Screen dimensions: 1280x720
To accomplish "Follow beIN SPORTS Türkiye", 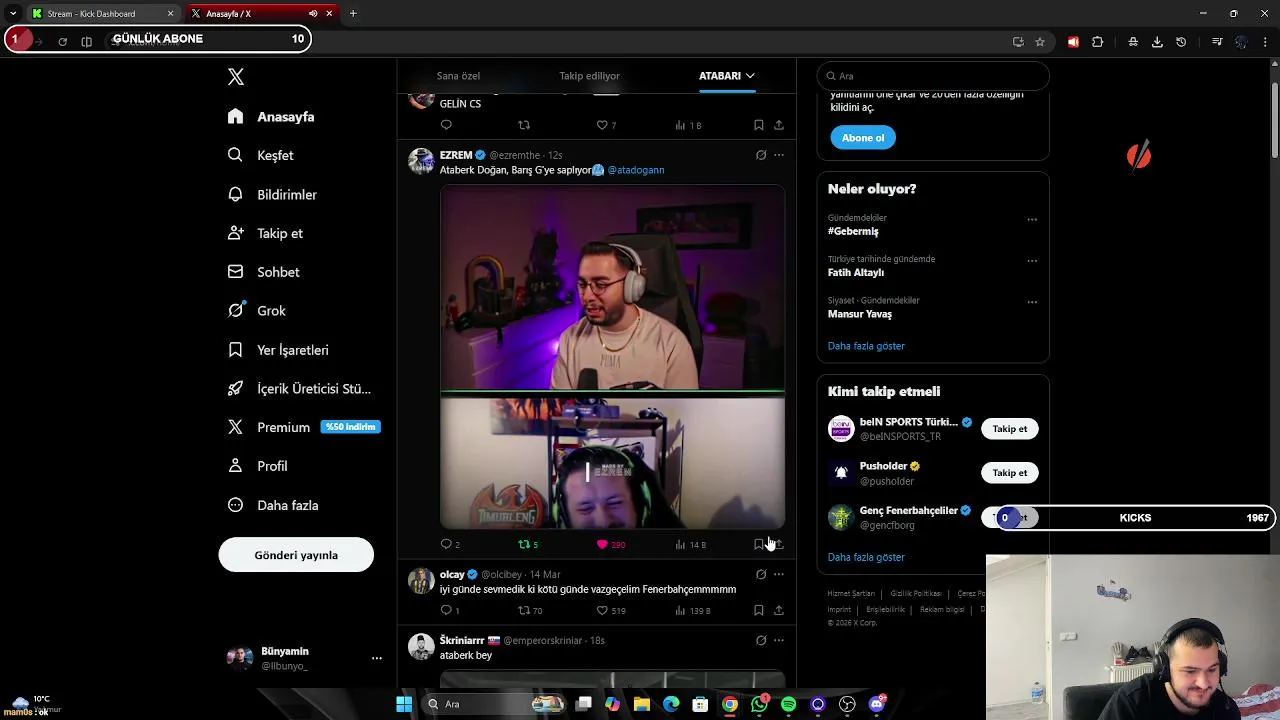I will 1009,429.
